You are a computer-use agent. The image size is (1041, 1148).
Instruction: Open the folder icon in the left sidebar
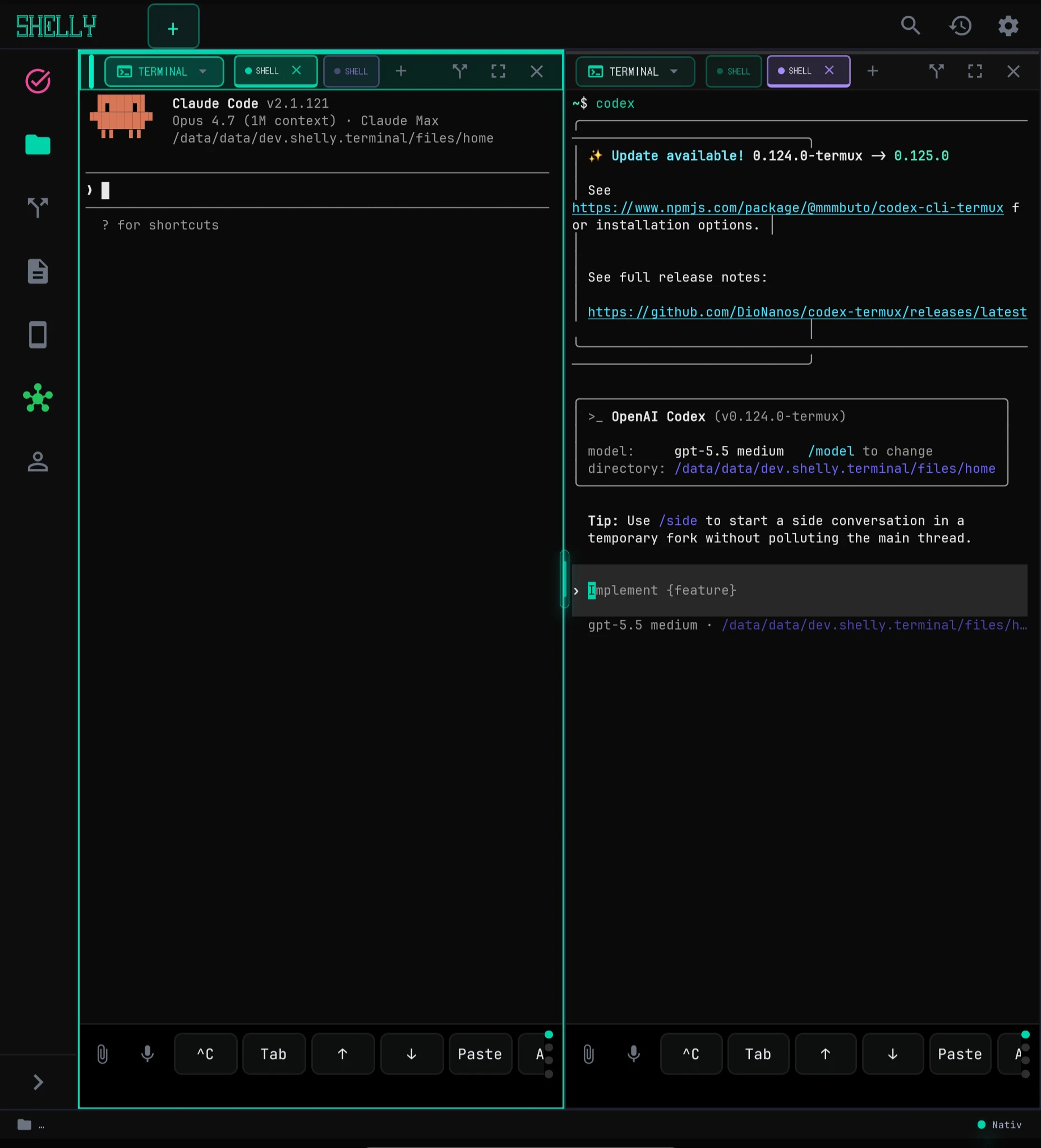coord(38,145)
